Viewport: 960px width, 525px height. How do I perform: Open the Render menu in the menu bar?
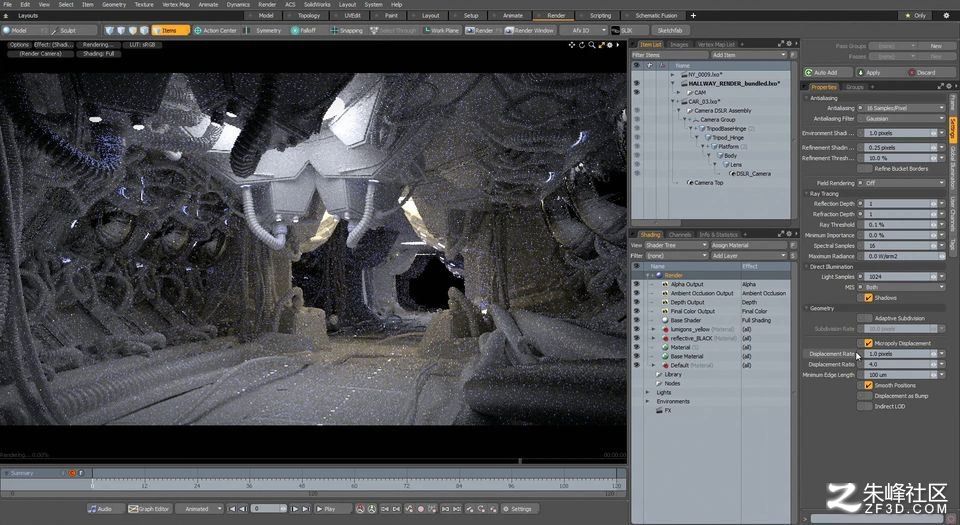point(267,4)
